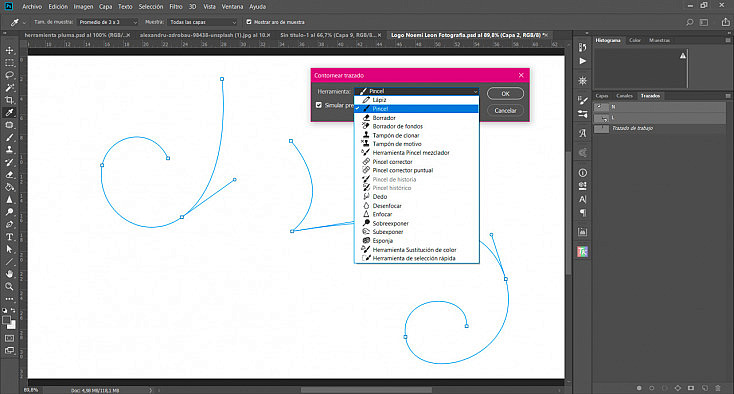Open the workspace switcher icon
Screen dimensions: 734x394
pyautogui.click(x=704, y=22)
